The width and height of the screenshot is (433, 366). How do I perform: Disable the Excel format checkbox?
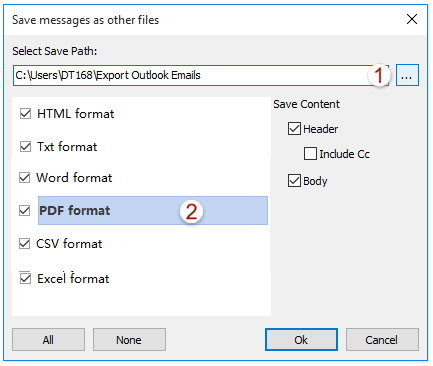(x=25, y=278)
